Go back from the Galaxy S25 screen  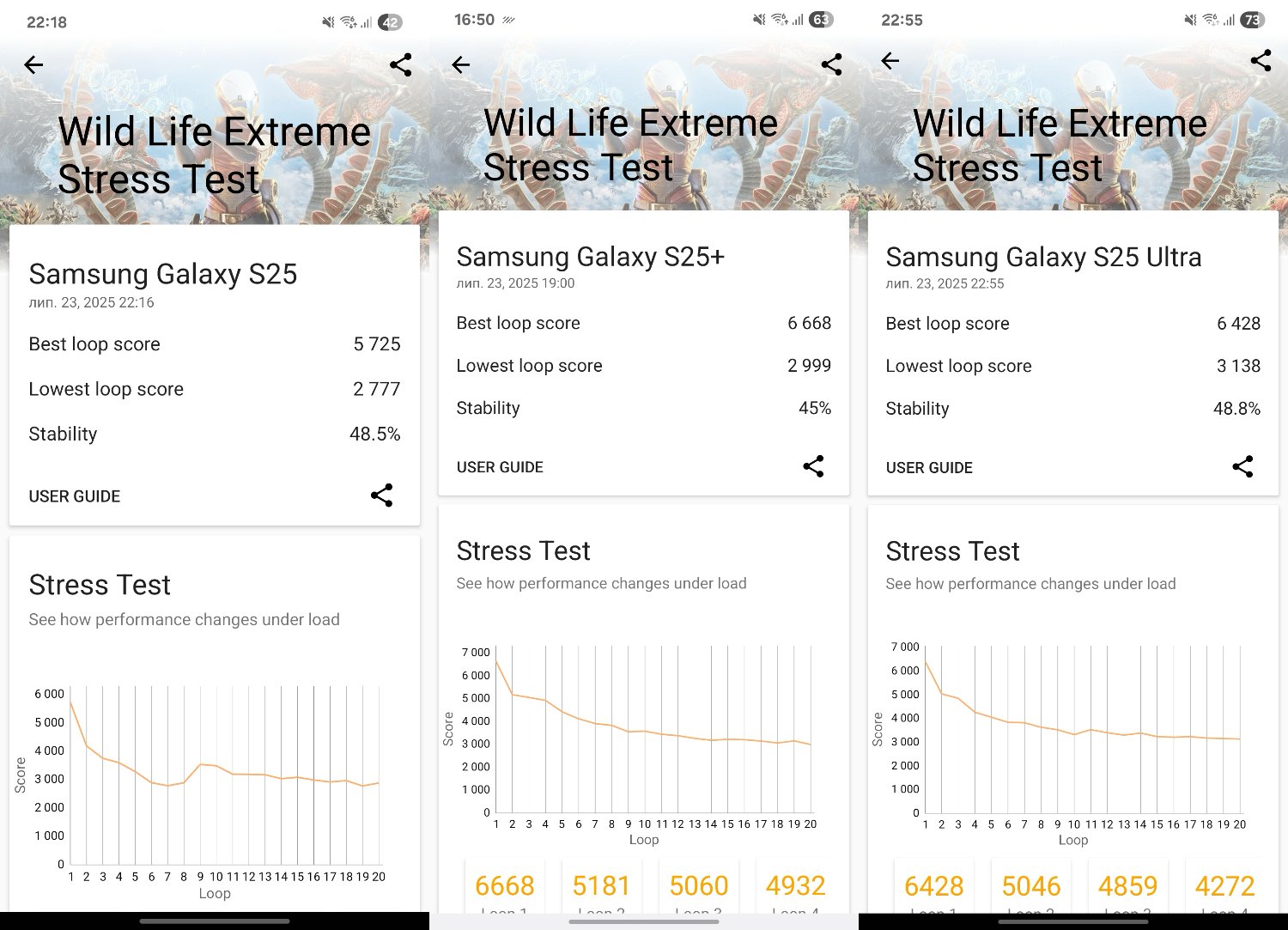click(33, 64)
